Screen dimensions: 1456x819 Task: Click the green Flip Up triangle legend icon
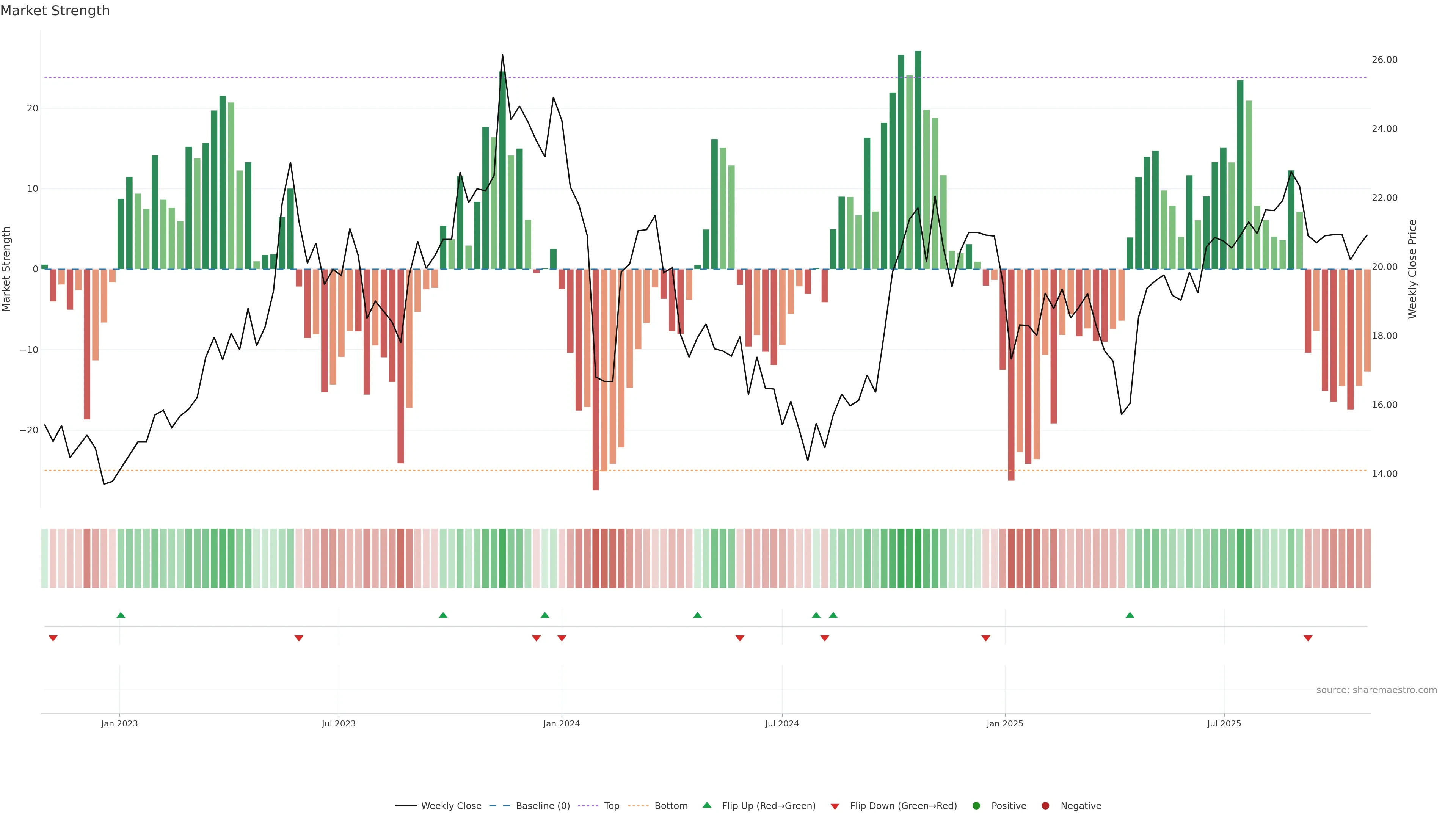[706, 805]
